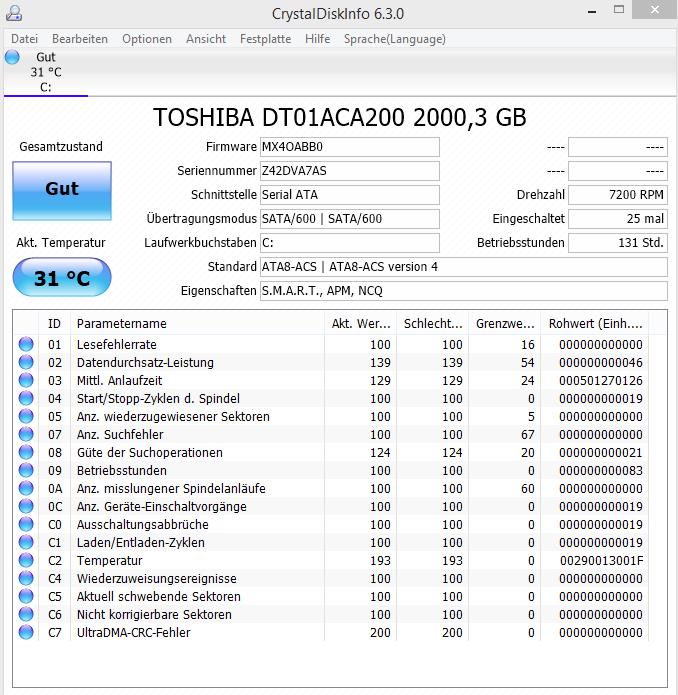The width and height of the screenshot is (678, 695).
Task: Click the Schnittstelle field Serial ATA
Action: [x=350, y=195]
